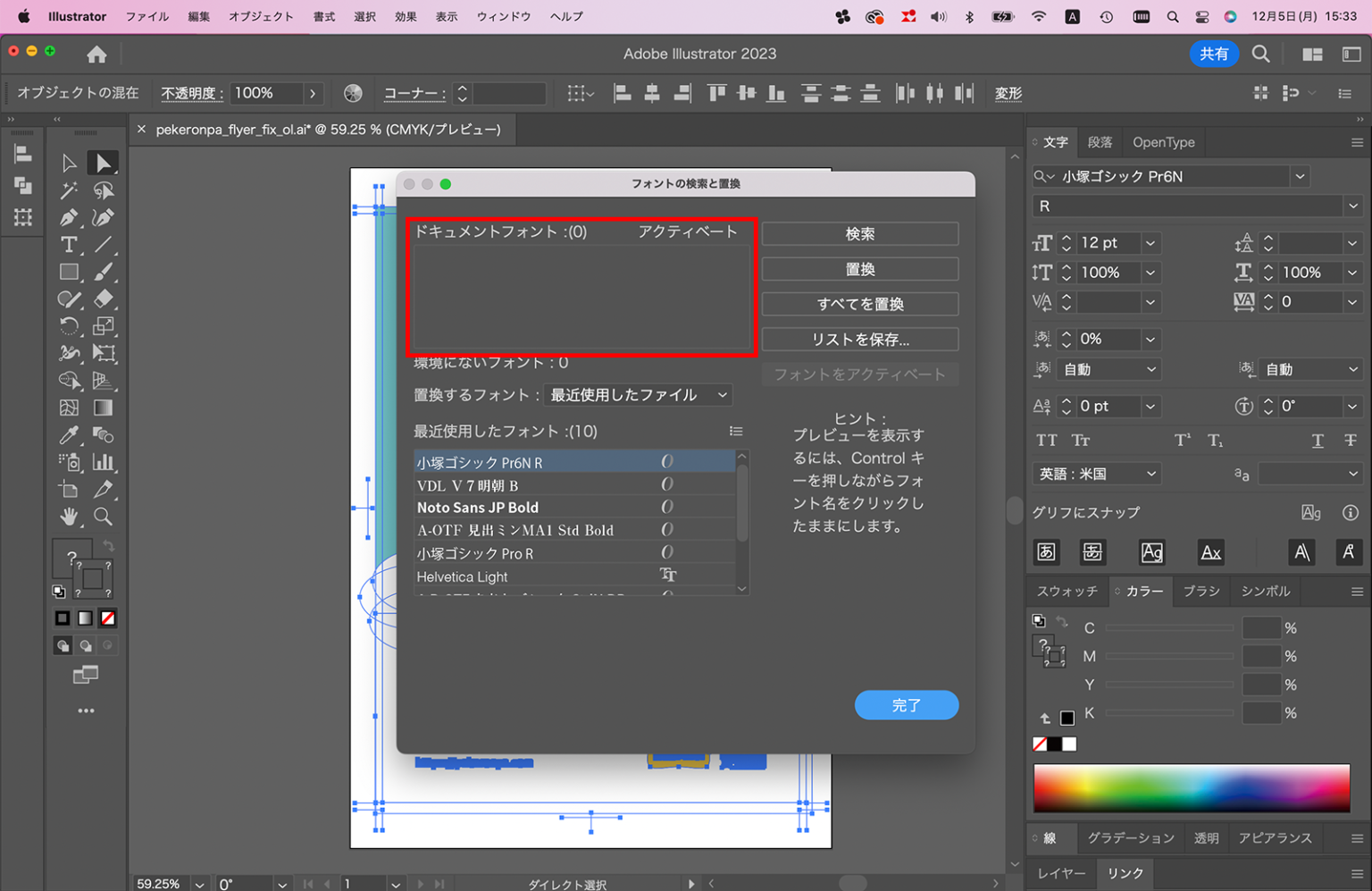Grab the Hand tool
This screenshot has height=891, width=1372.
70,517
